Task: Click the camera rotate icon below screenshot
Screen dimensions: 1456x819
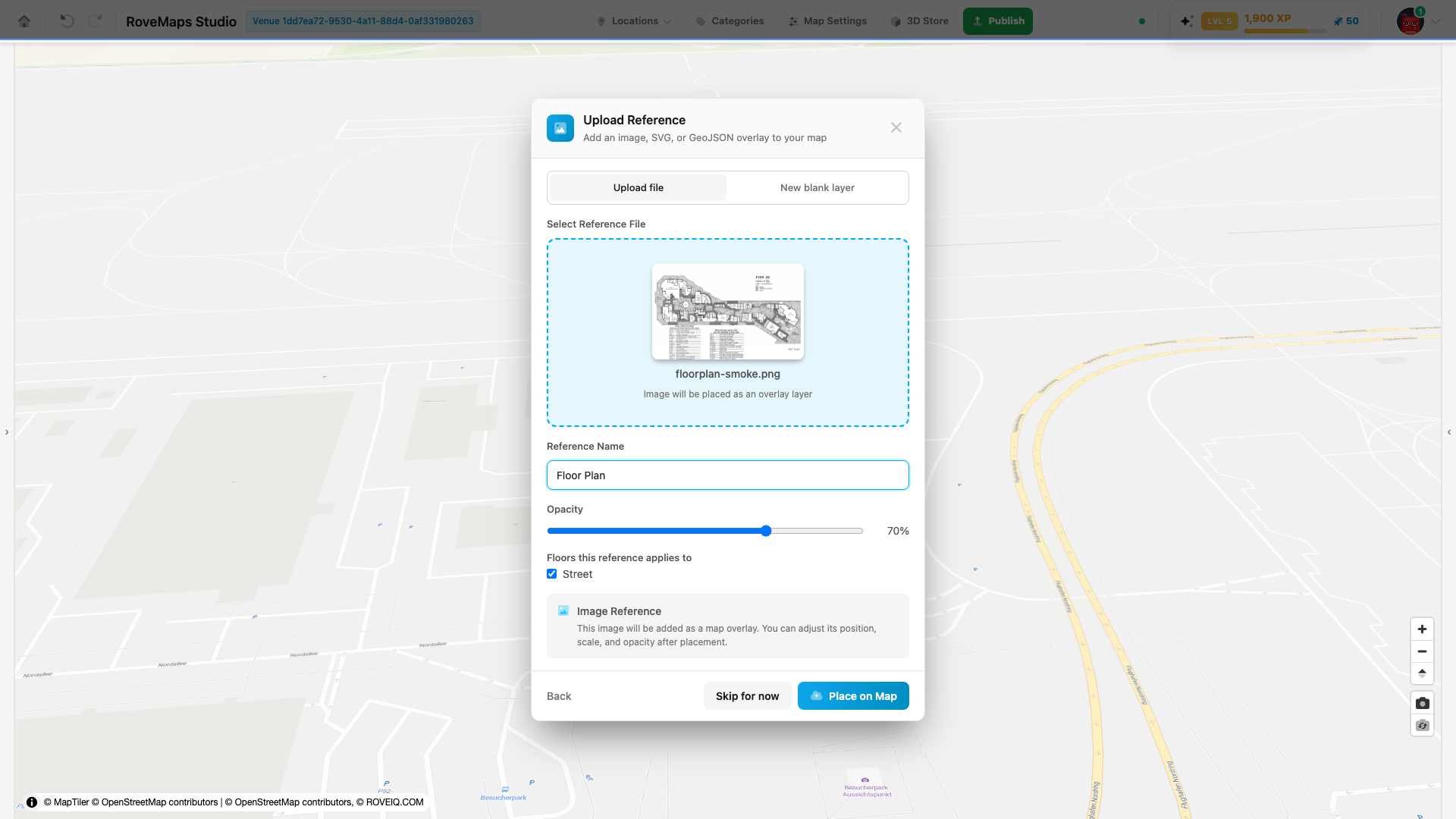Action: pos(1422,726)
